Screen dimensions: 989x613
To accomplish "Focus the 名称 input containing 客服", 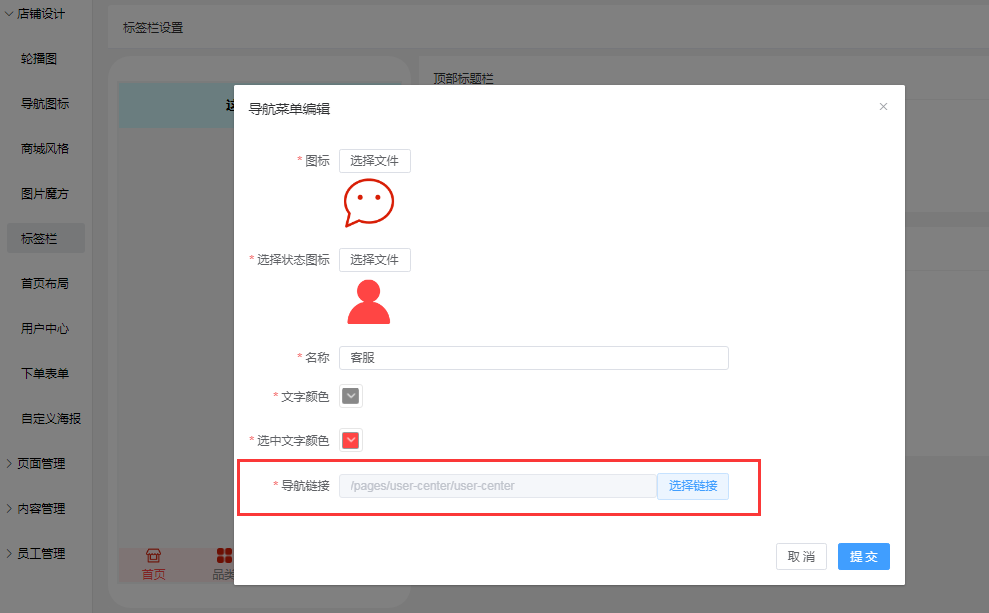I will click(x=534, y=358).
